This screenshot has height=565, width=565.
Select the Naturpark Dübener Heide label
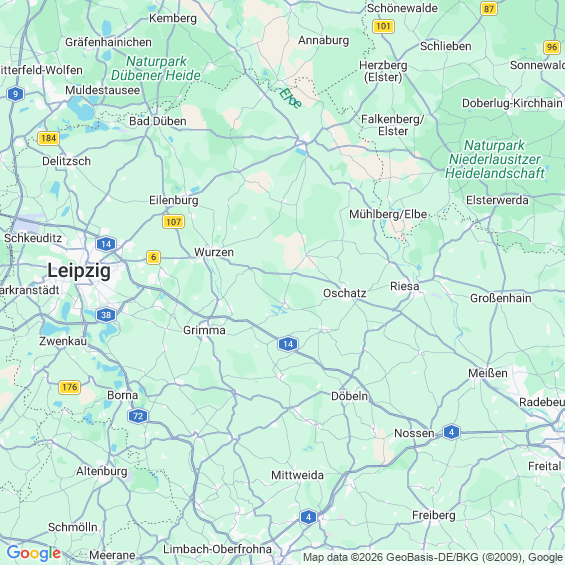pyautogui.click(x=156, y=68)
